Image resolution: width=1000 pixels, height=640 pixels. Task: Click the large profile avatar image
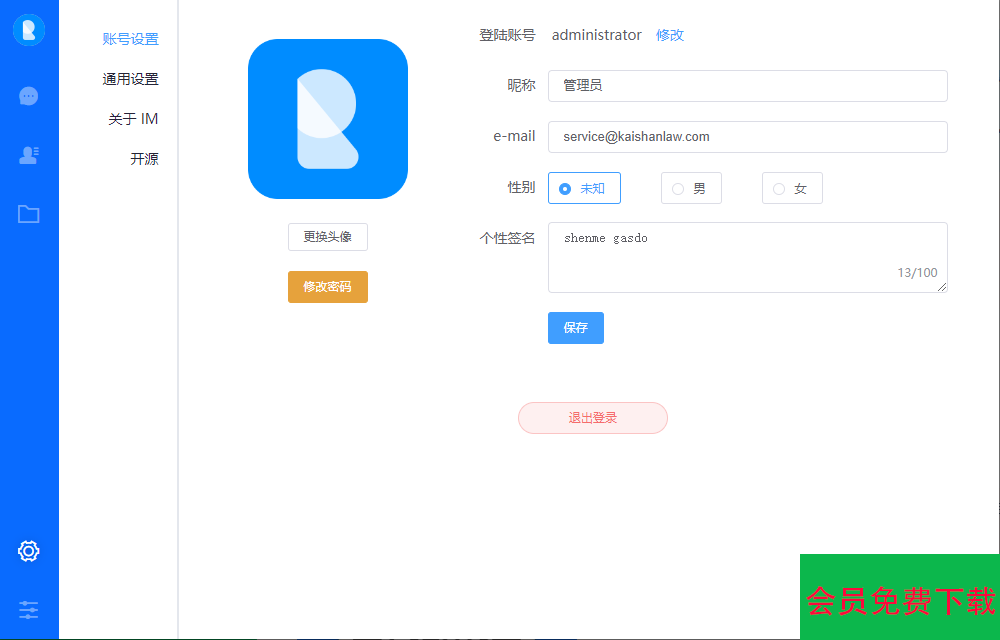[x=328, y=119]
